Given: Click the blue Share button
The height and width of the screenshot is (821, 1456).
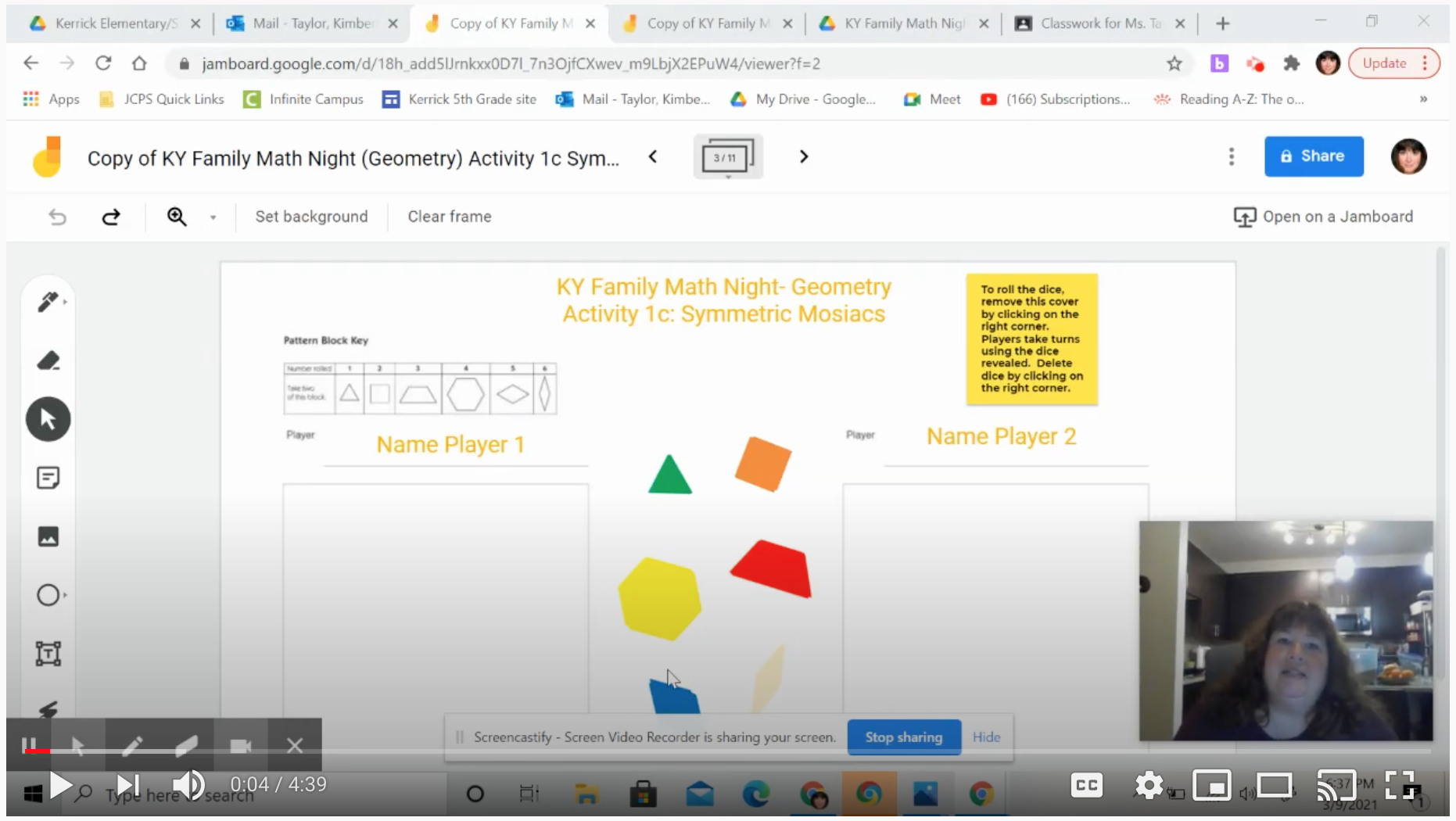Looking at the screenshot, I should [x=1314, y=156].
